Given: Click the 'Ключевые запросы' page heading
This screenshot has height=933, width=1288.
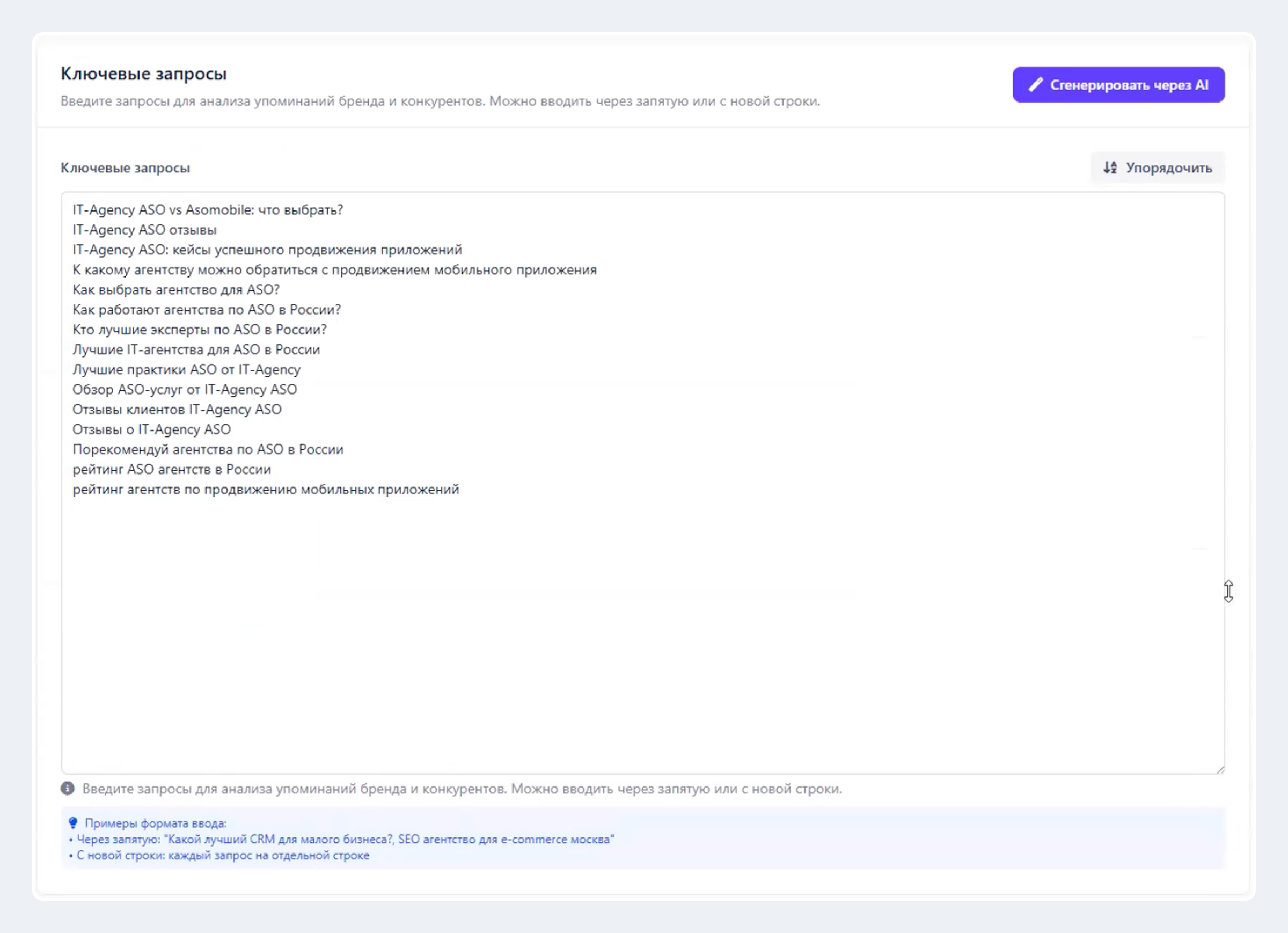Looking at the screenshot, I should (144, 74).
